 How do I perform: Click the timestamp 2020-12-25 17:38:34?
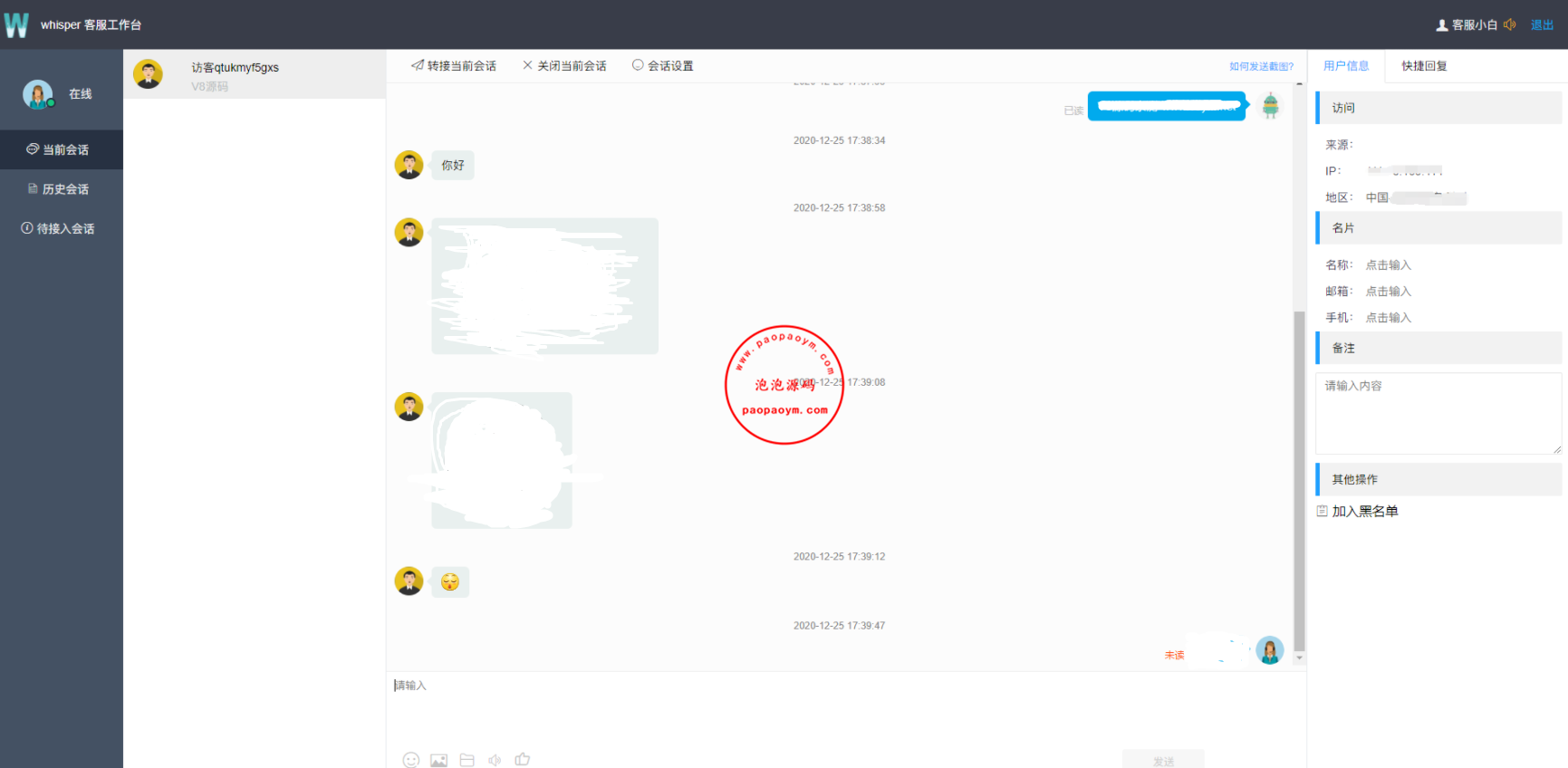840,140
